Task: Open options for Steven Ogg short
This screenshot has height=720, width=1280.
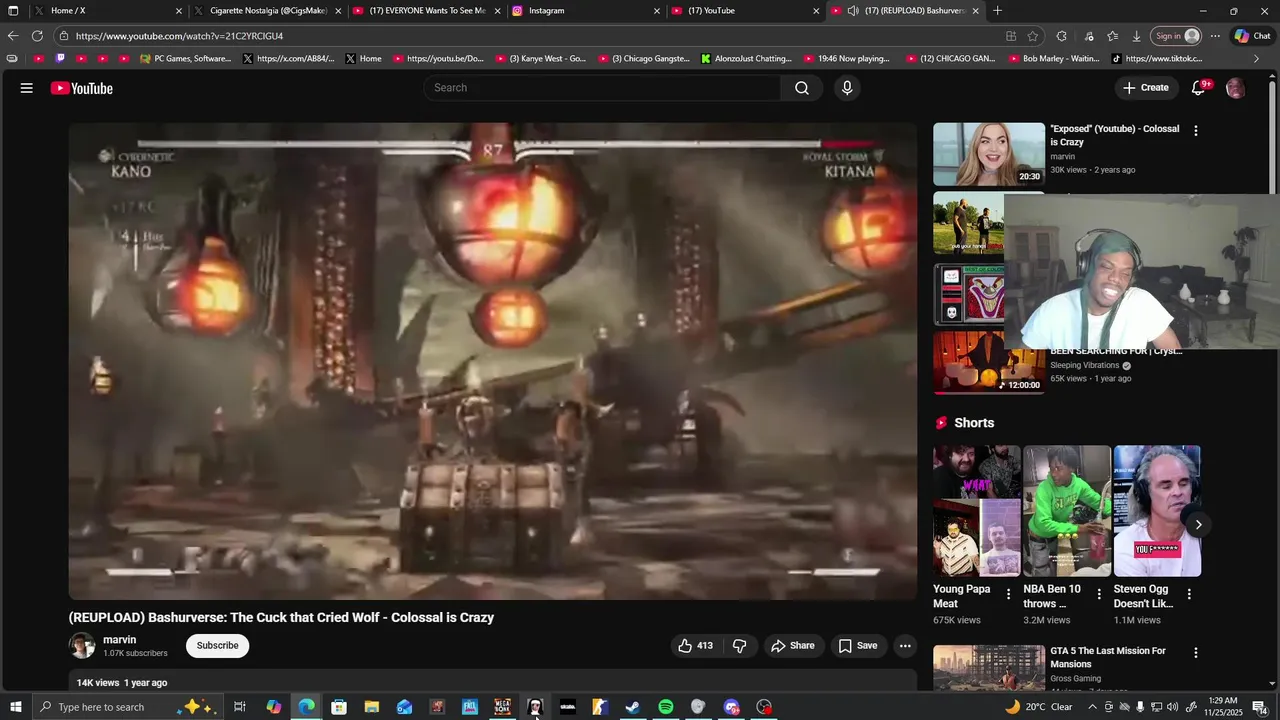Action: point(1189,594)
